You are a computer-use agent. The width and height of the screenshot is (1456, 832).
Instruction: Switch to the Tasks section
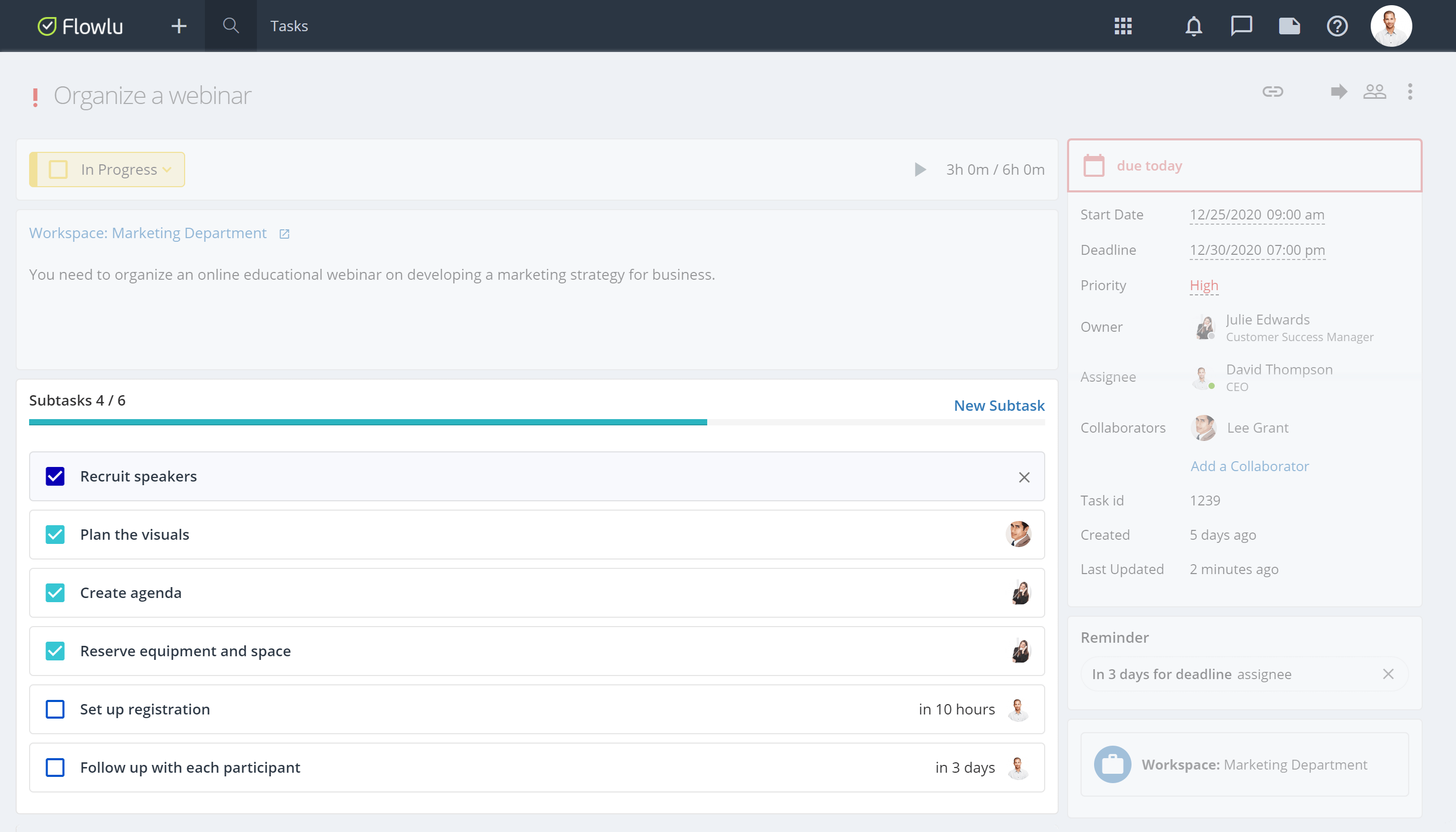[x=289, y=25]
